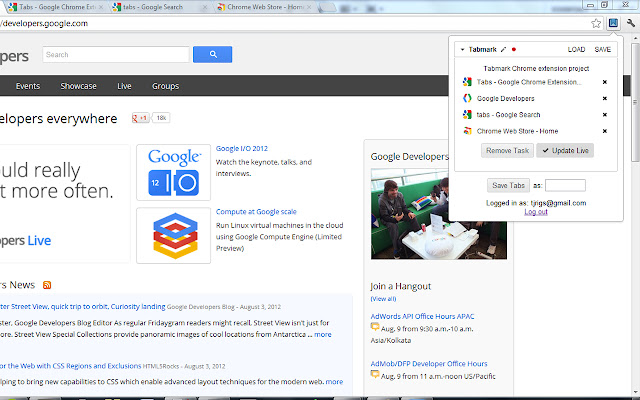Open the Live menu item
Image resolution: width=640 pixels, height=400 pixels.
tap(124, 86)
